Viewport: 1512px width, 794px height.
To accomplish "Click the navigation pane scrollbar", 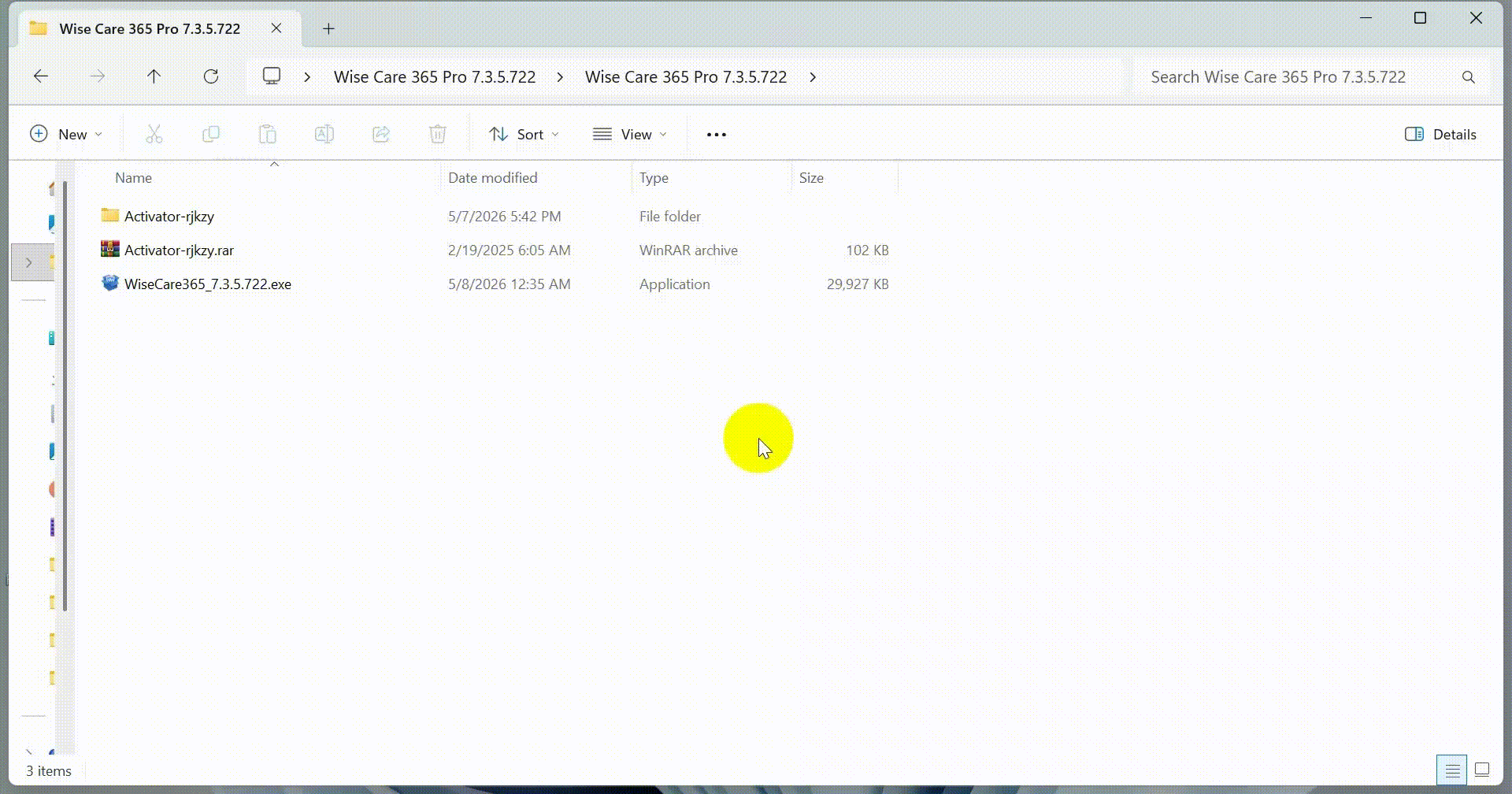I will coord(65,396).
